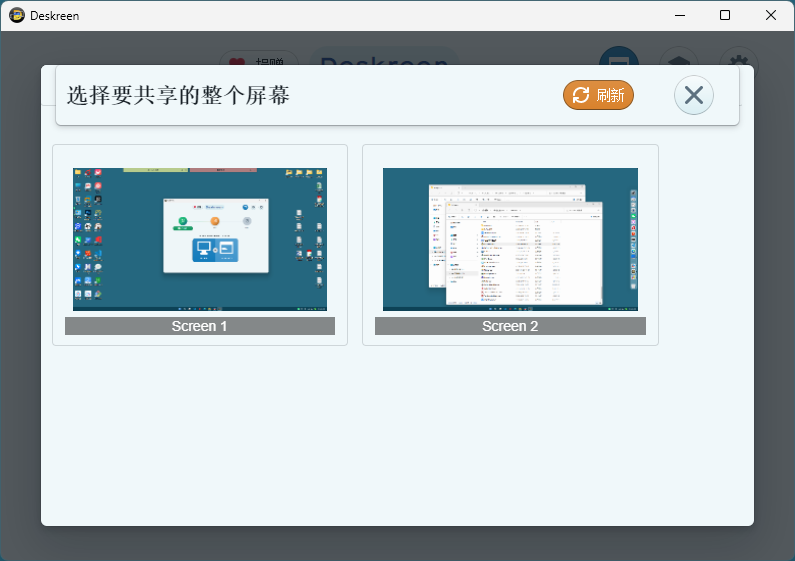This screenshot has width=795, height=561.
Task: Click the 选择要共享的整个屏幕 dialog heading
Action: (178, 96)
